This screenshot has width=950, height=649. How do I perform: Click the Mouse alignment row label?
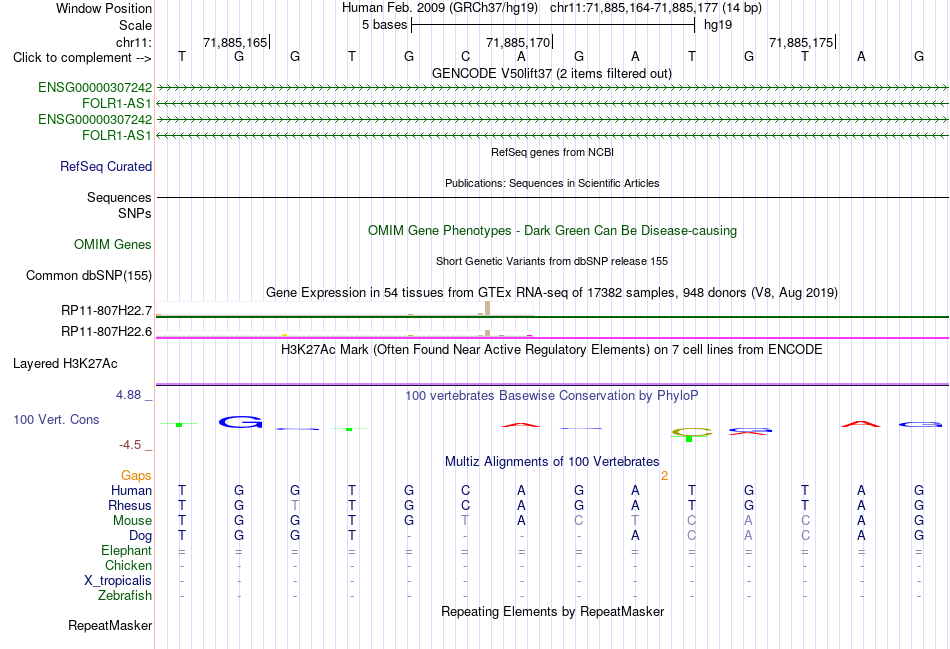click(x=132, y=521)
